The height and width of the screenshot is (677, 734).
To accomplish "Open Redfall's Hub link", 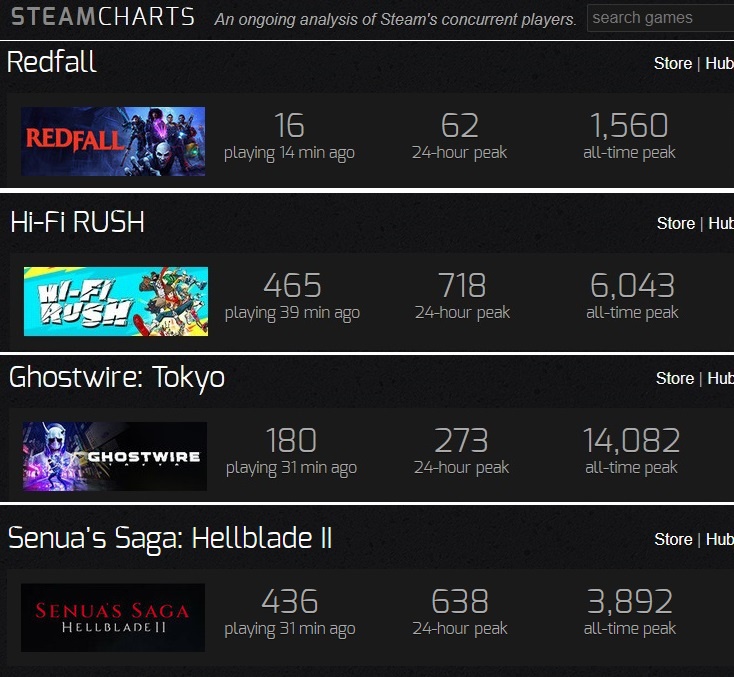I will coord(719,63).
